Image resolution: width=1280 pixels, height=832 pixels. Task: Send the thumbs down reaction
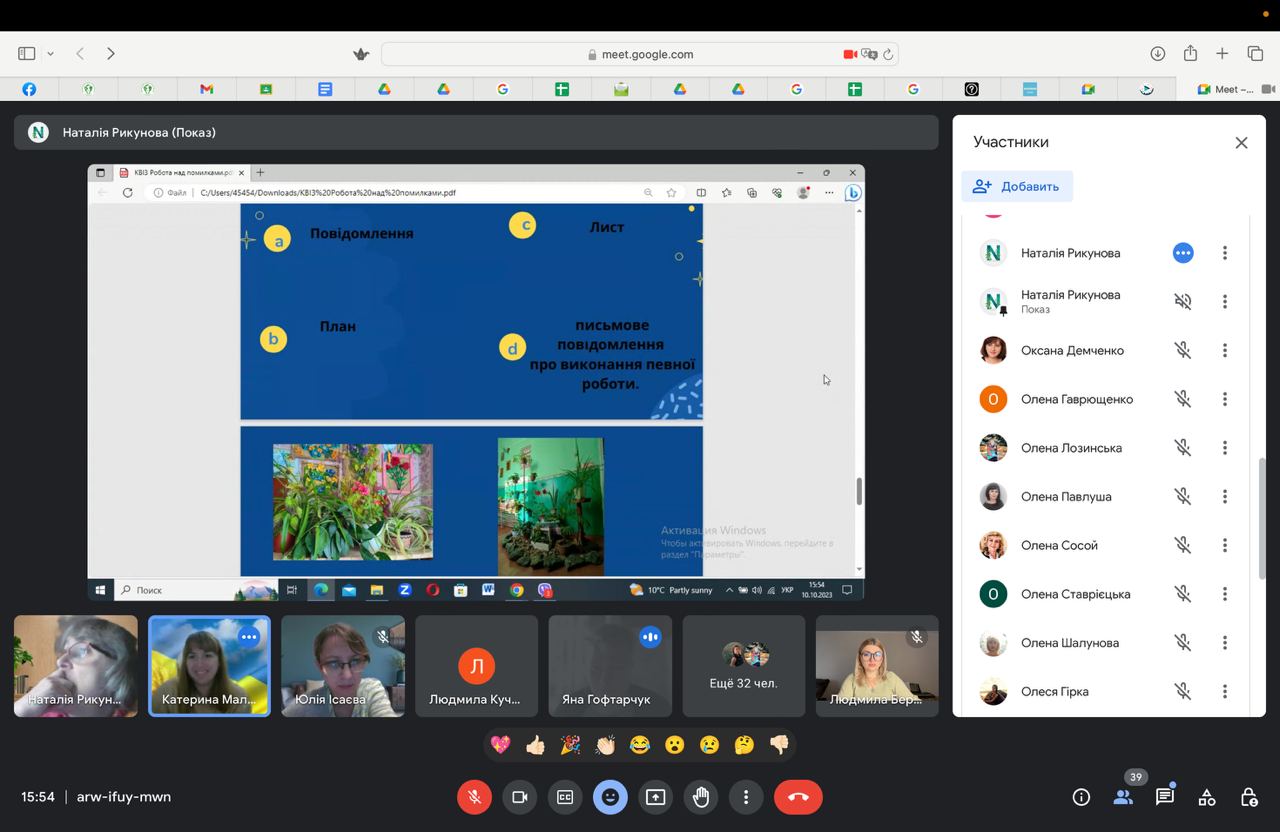pos(779,745)
